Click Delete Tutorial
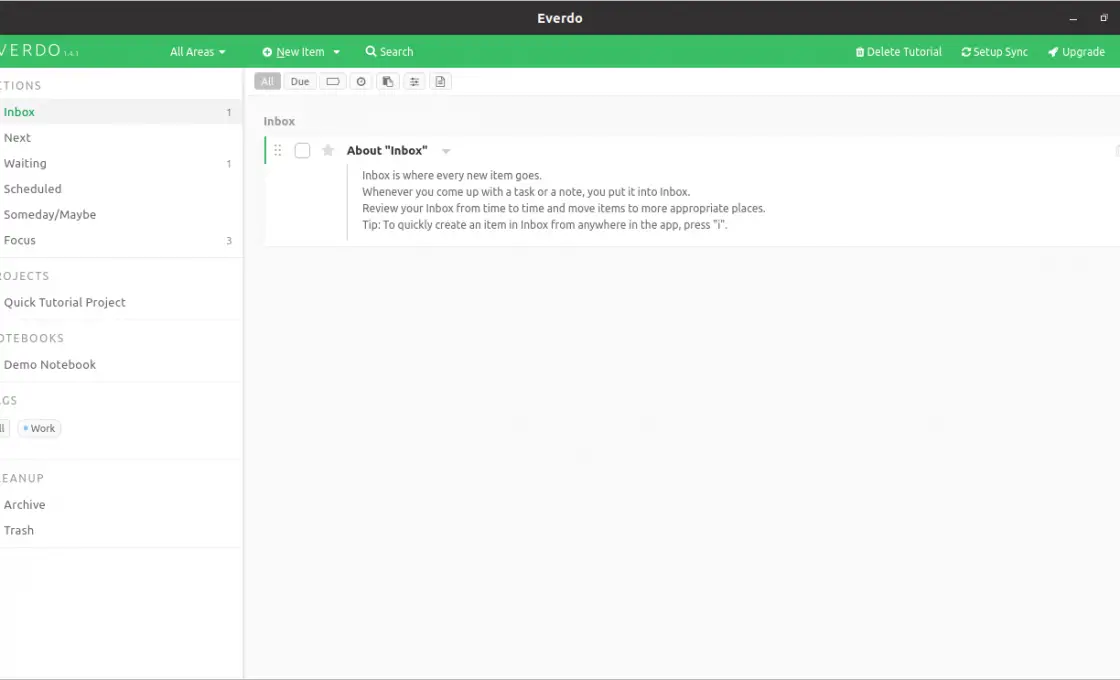The image size is (1120, 680). [899, 51]
